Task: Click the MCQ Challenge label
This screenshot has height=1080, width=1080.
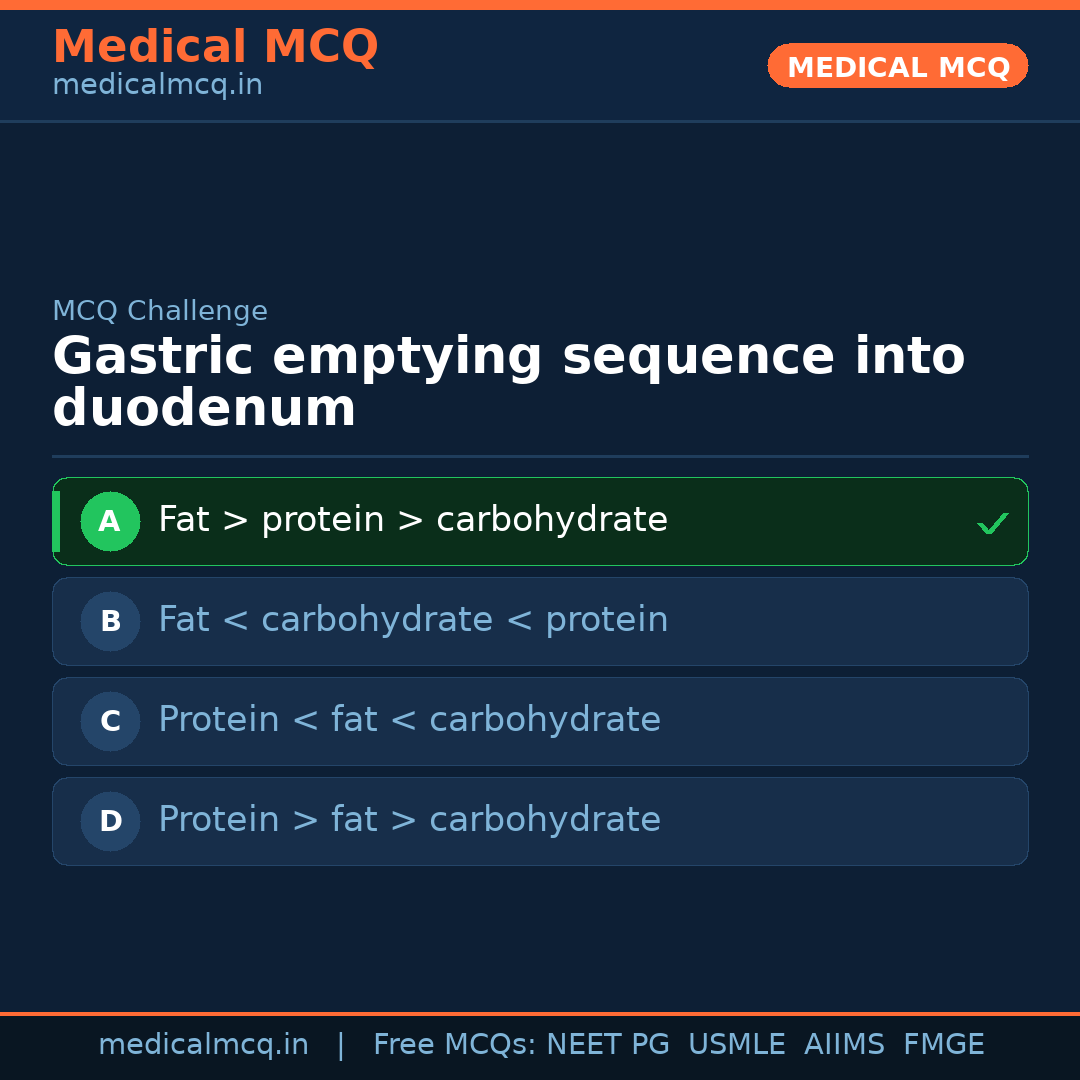Action: tap(160, 311)
